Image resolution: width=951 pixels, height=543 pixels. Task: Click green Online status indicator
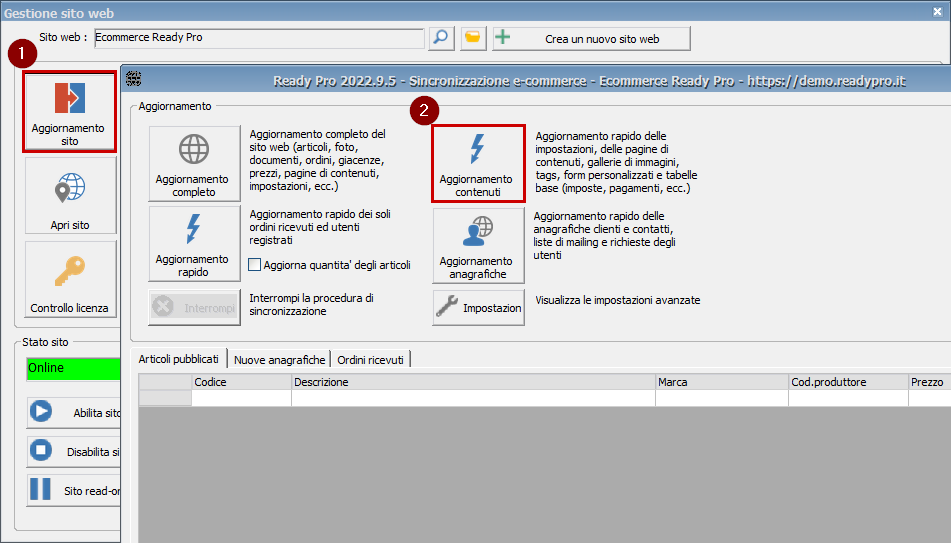pyautogui.click(x=73, y=368)
